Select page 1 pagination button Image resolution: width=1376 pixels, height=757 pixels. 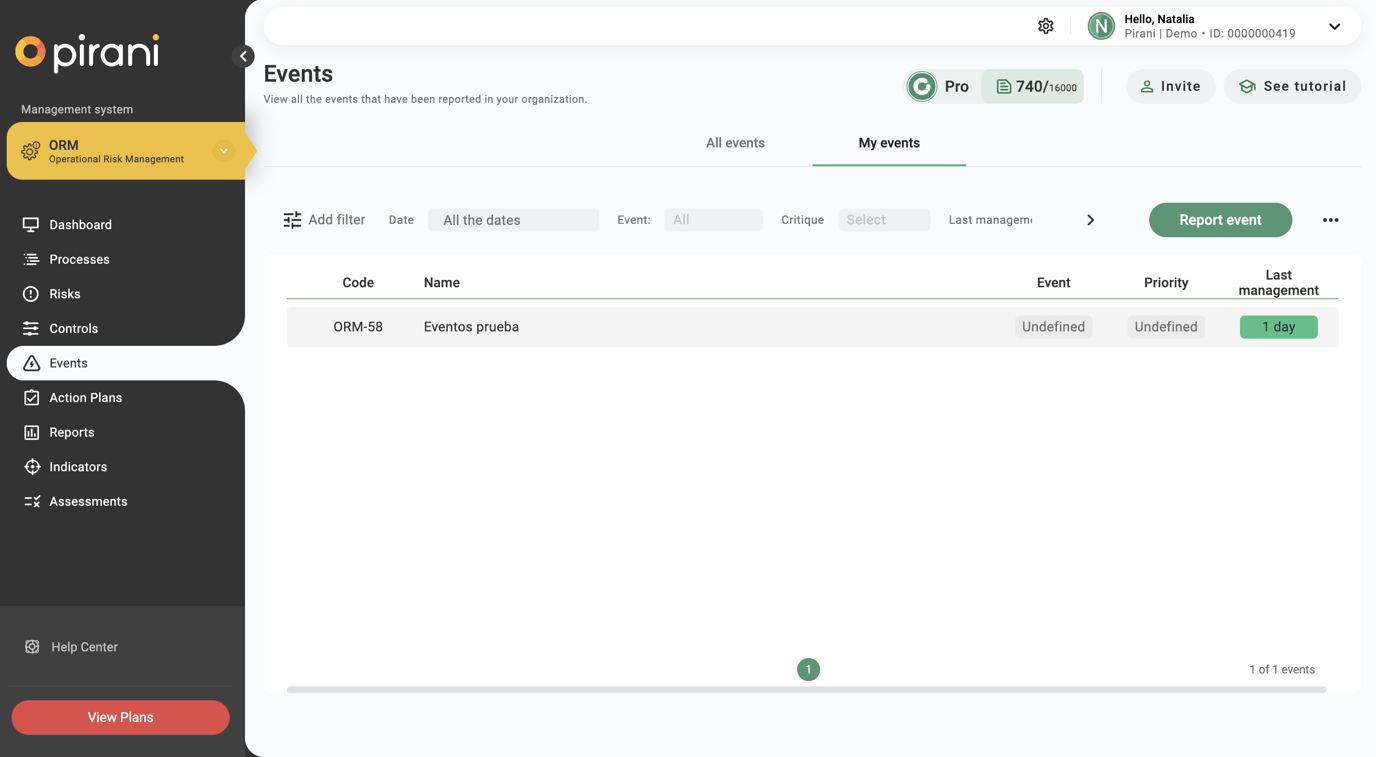click(808, 669)
